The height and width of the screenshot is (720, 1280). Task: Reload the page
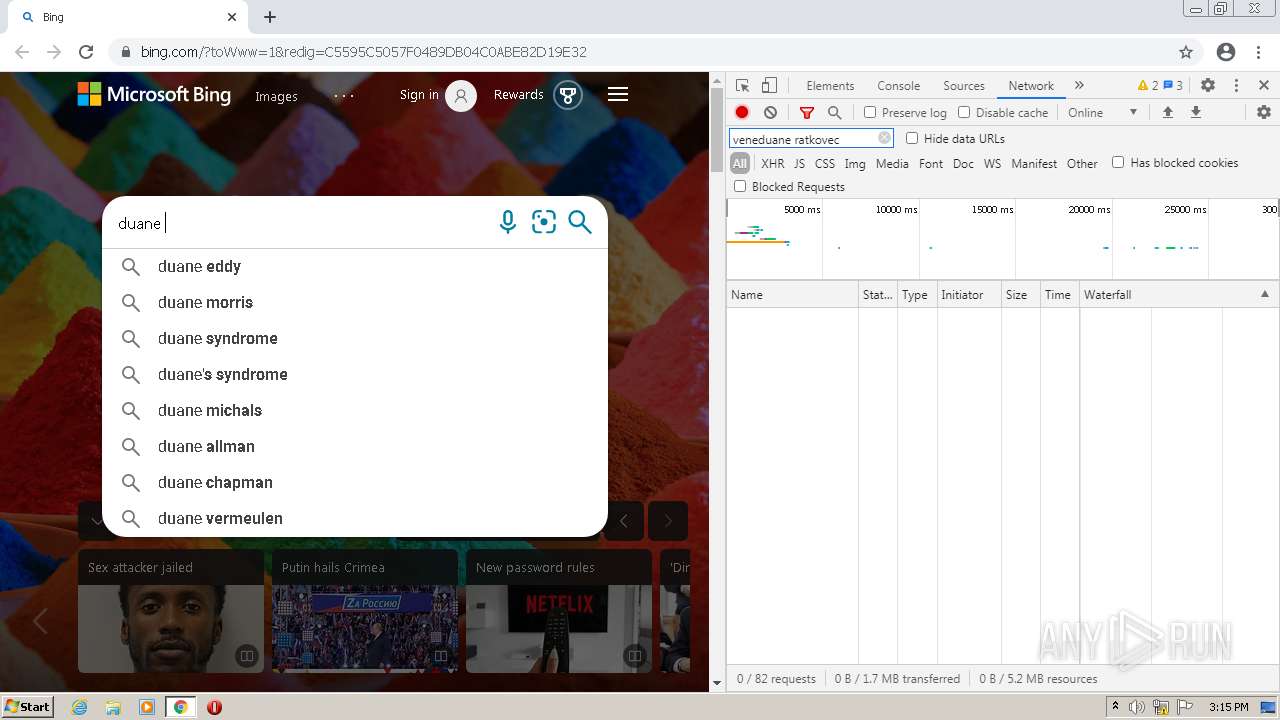86,52
